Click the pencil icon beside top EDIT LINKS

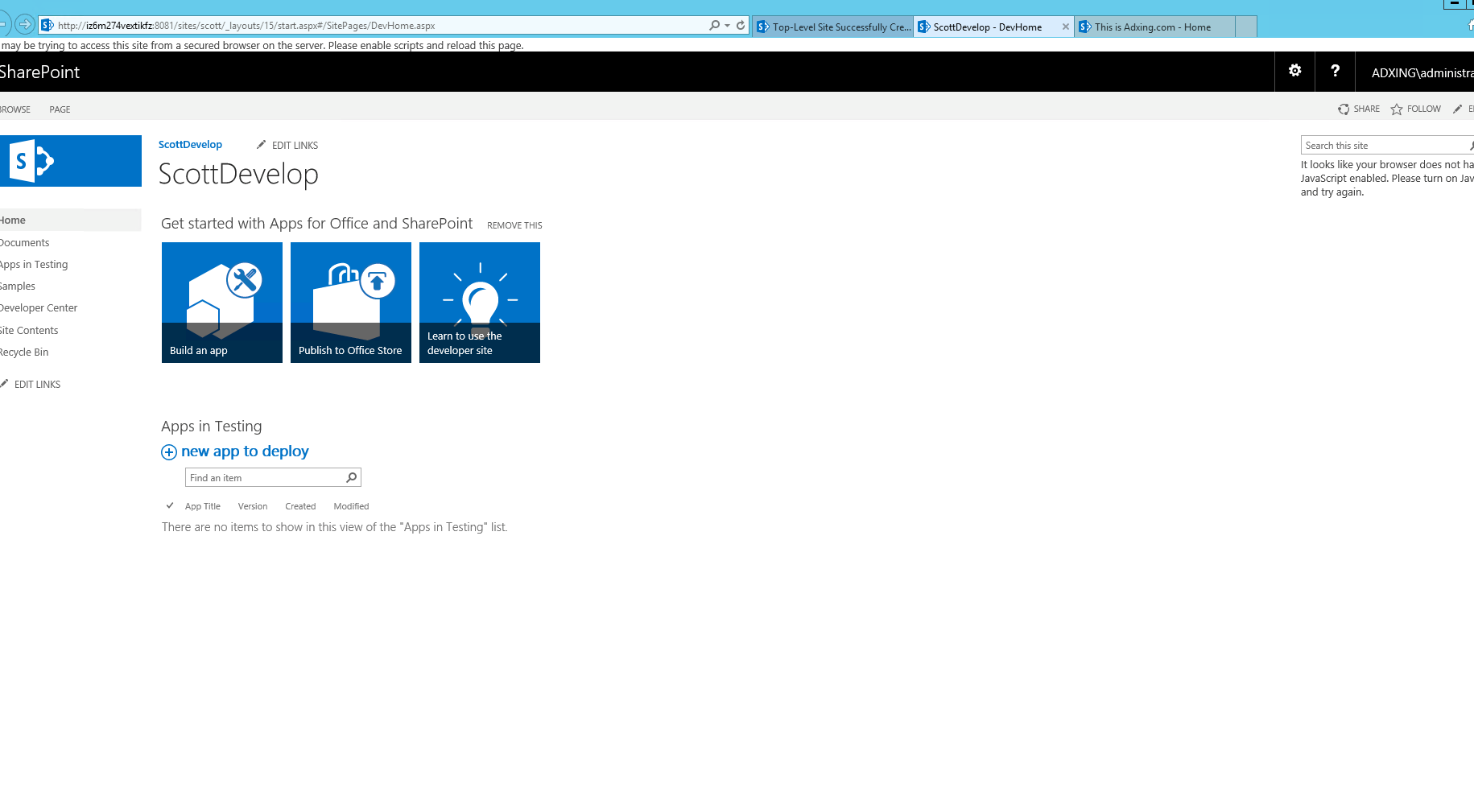click(x=261, y=145)
